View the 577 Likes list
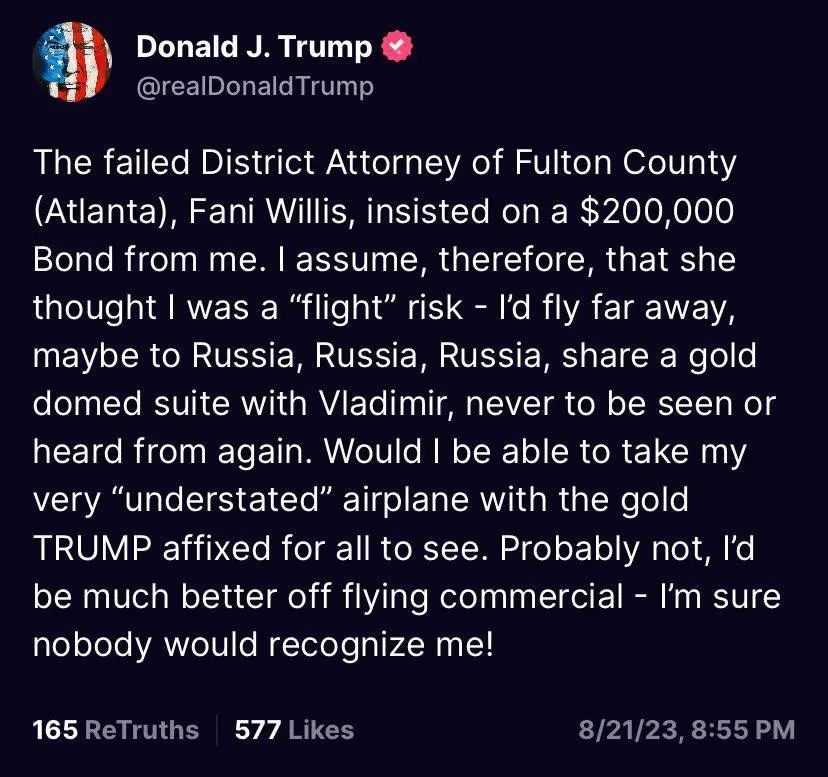 [x=294, y=730]
